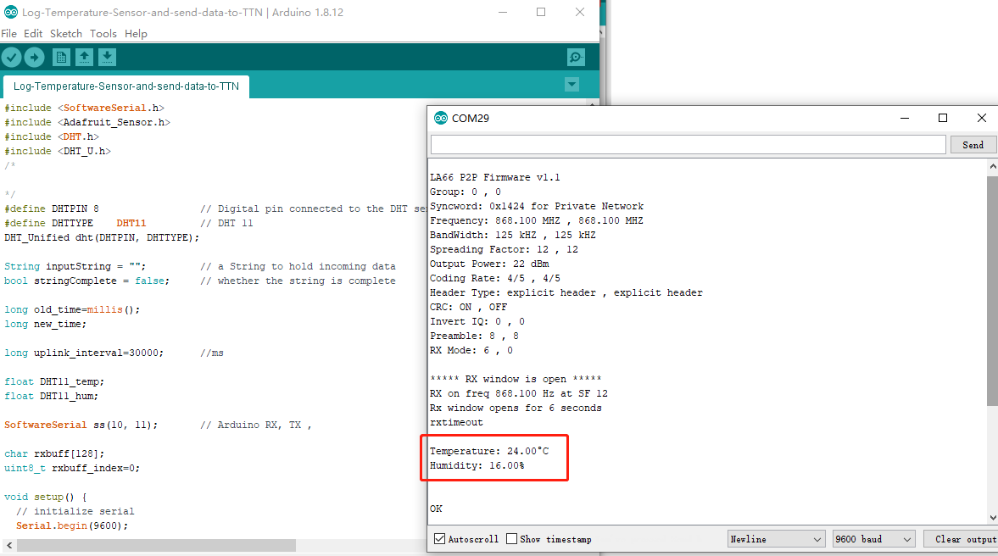Minimize the Arduino IDE window

coord(503,12)
